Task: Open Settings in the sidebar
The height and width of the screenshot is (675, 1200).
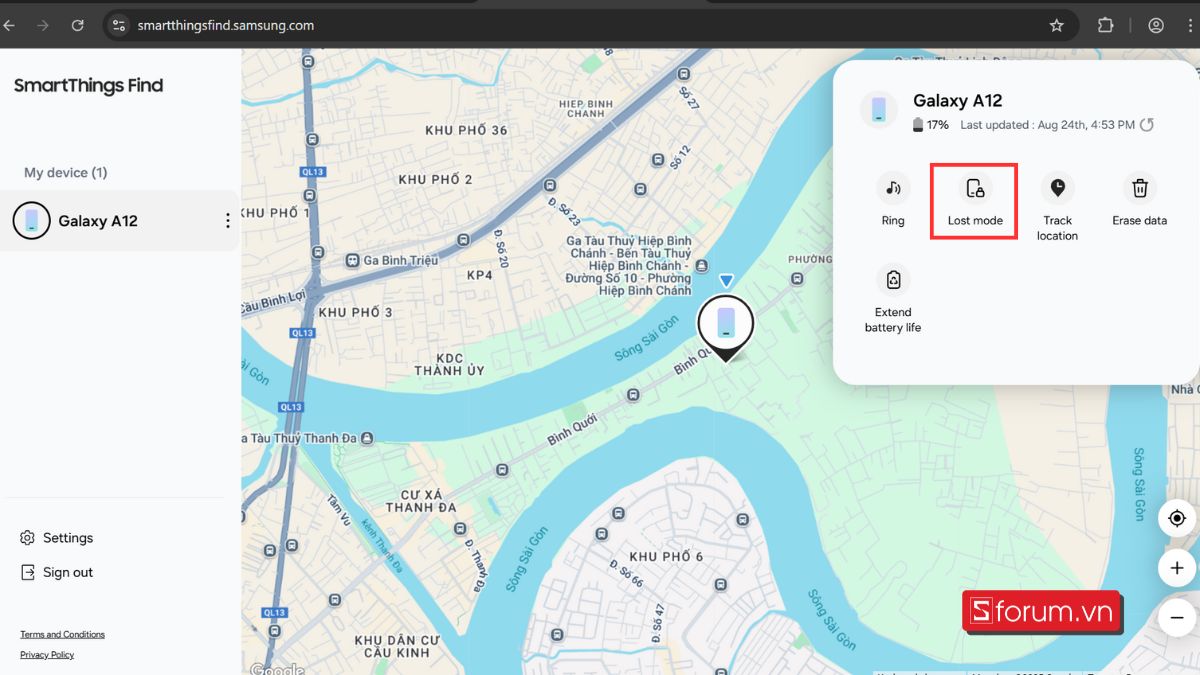Action: click(57, 538)
